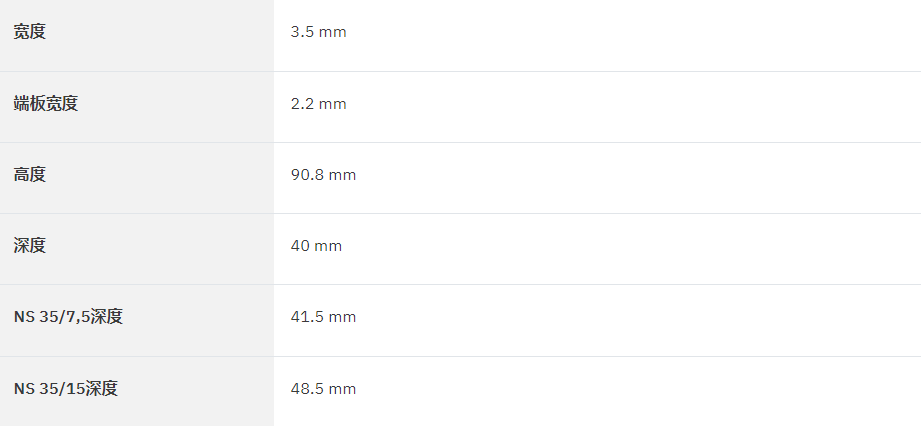Select the 40 mm depth value
Screen dimensions: 922x426
316,245
